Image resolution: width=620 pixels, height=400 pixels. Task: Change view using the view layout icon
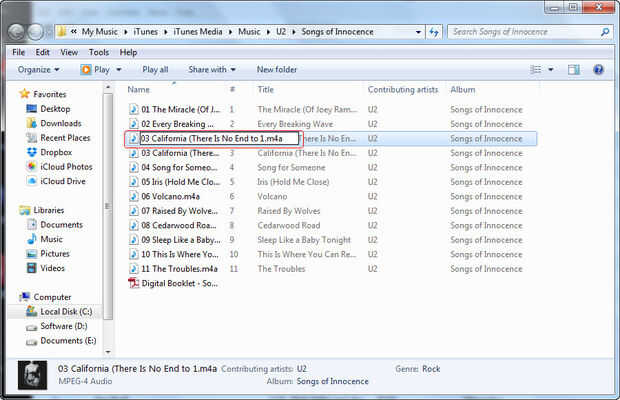click(536, 70)
